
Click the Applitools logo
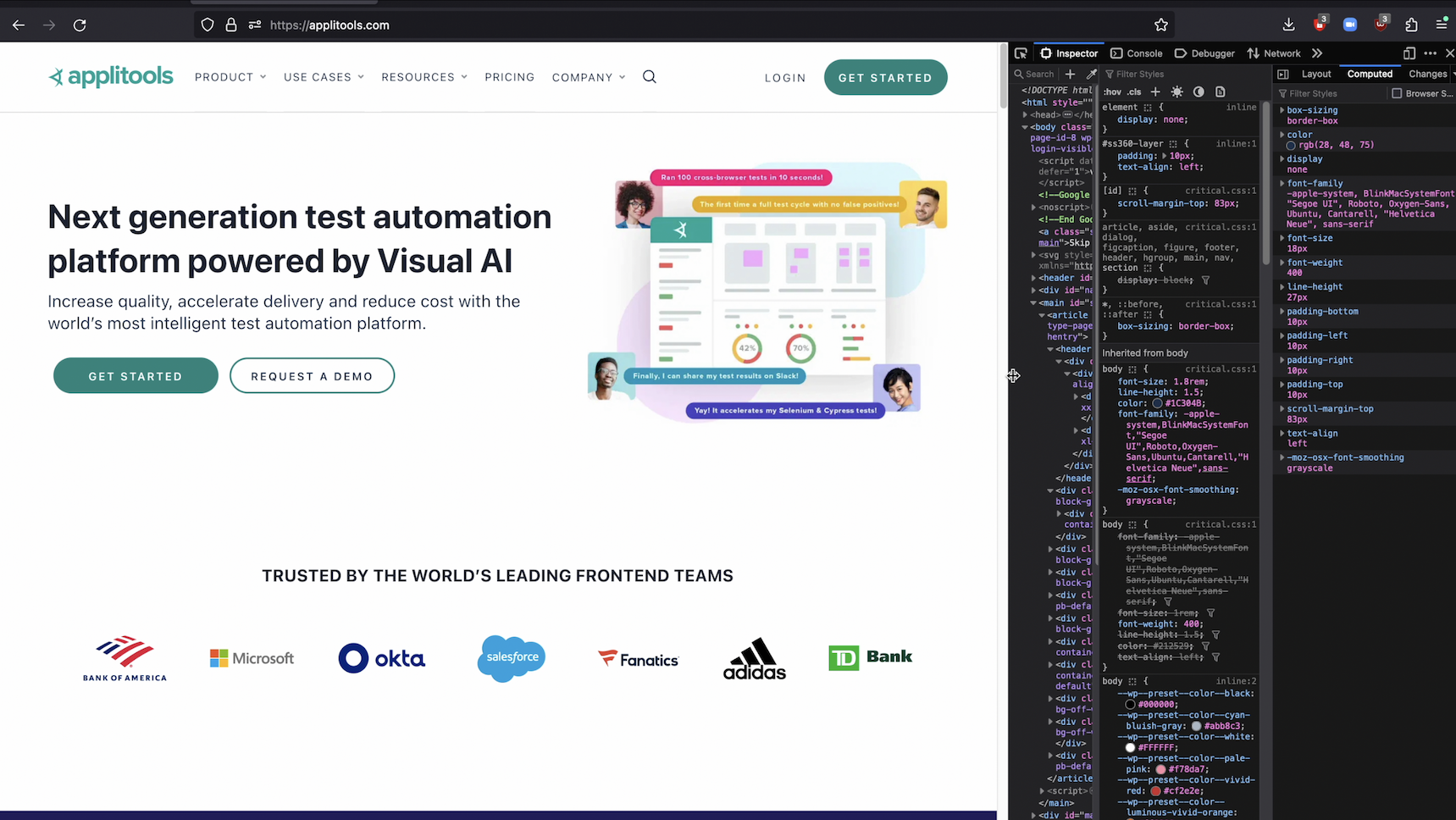coord(111,77)
